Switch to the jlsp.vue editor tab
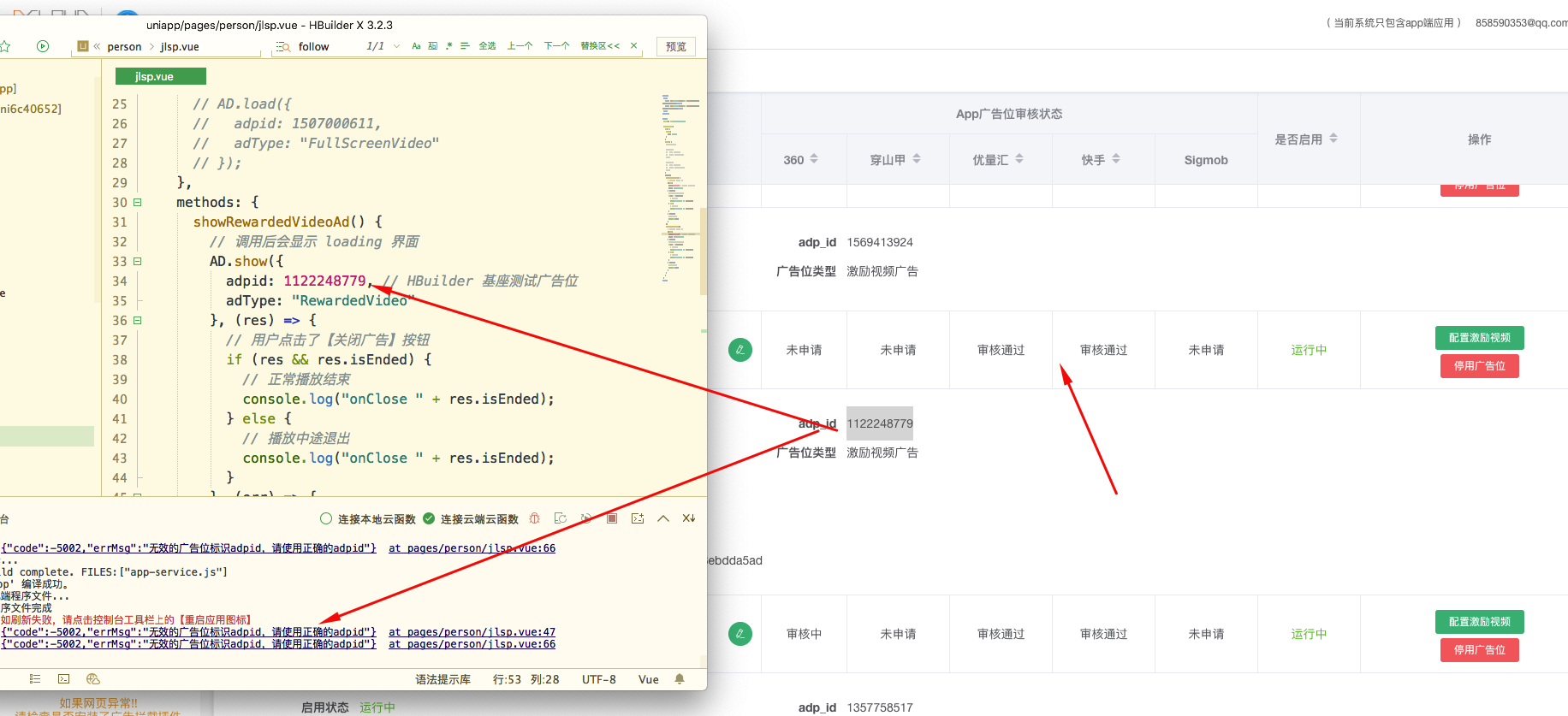This screenshot has width=1568, height=716. [x=160, y=76]
